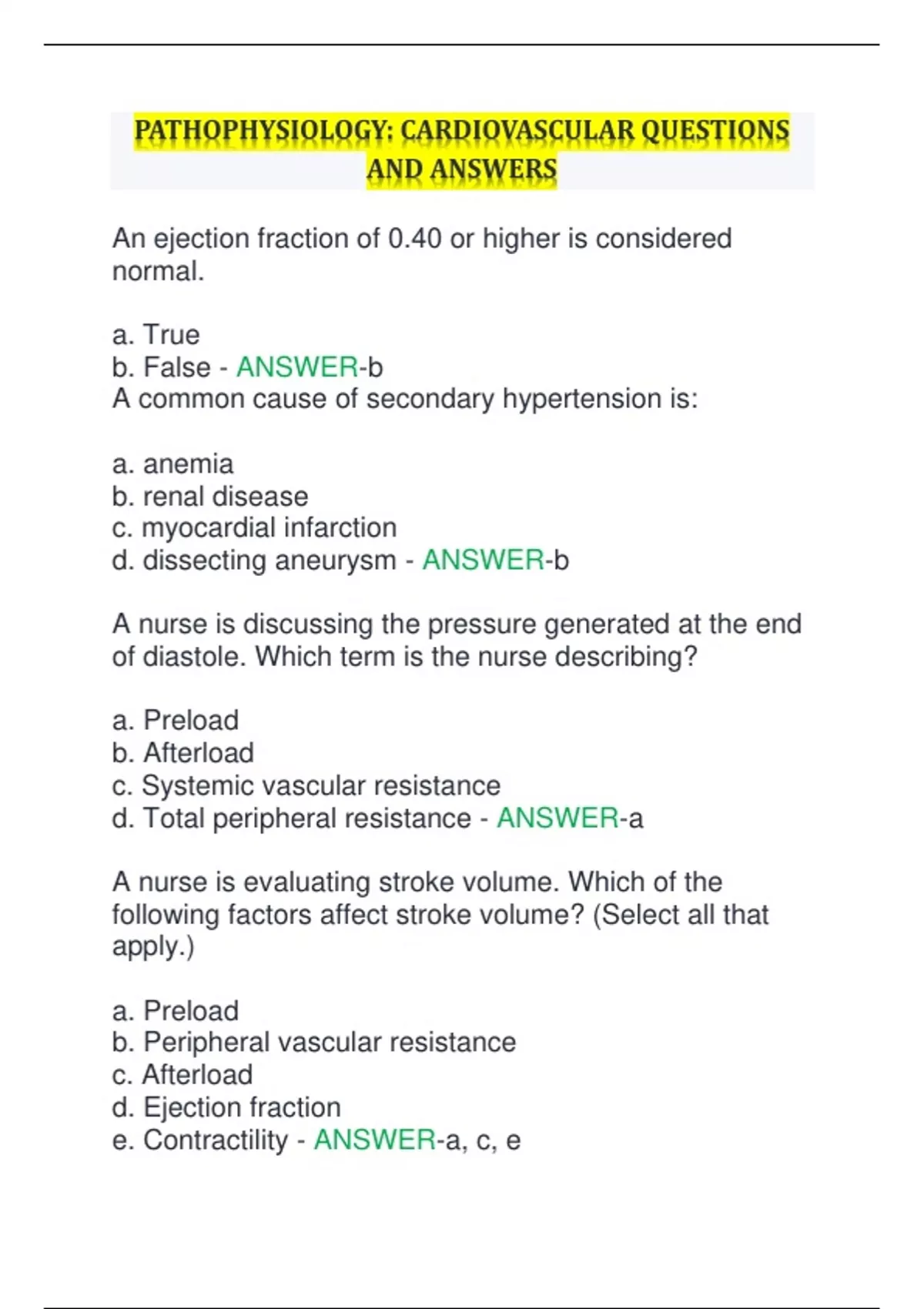Click the green ANSWER-b after False
The height and width of the screenshot is (1309, 924).
tap(310, 367)
